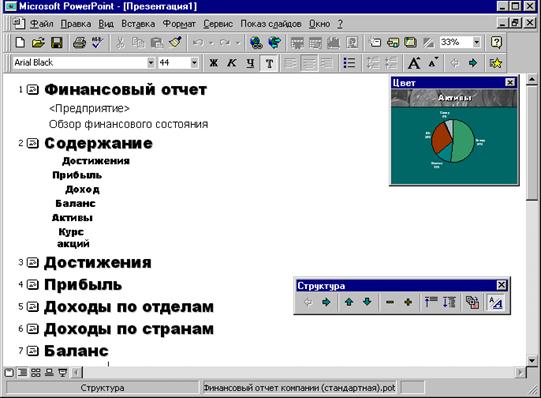
Task: Toggle bold Ж formatting button
Action: click(x=214, y=63)
